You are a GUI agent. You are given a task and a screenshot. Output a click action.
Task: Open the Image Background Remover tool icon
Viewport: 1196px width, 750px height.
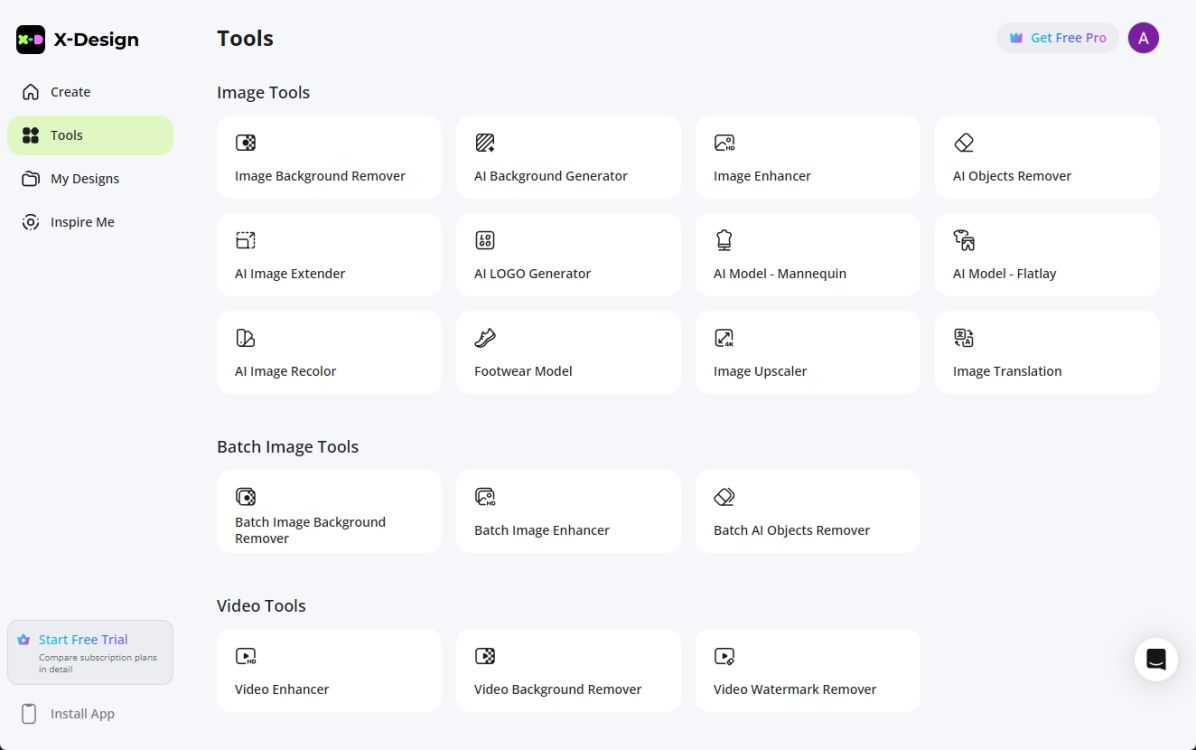pos(245,143)
